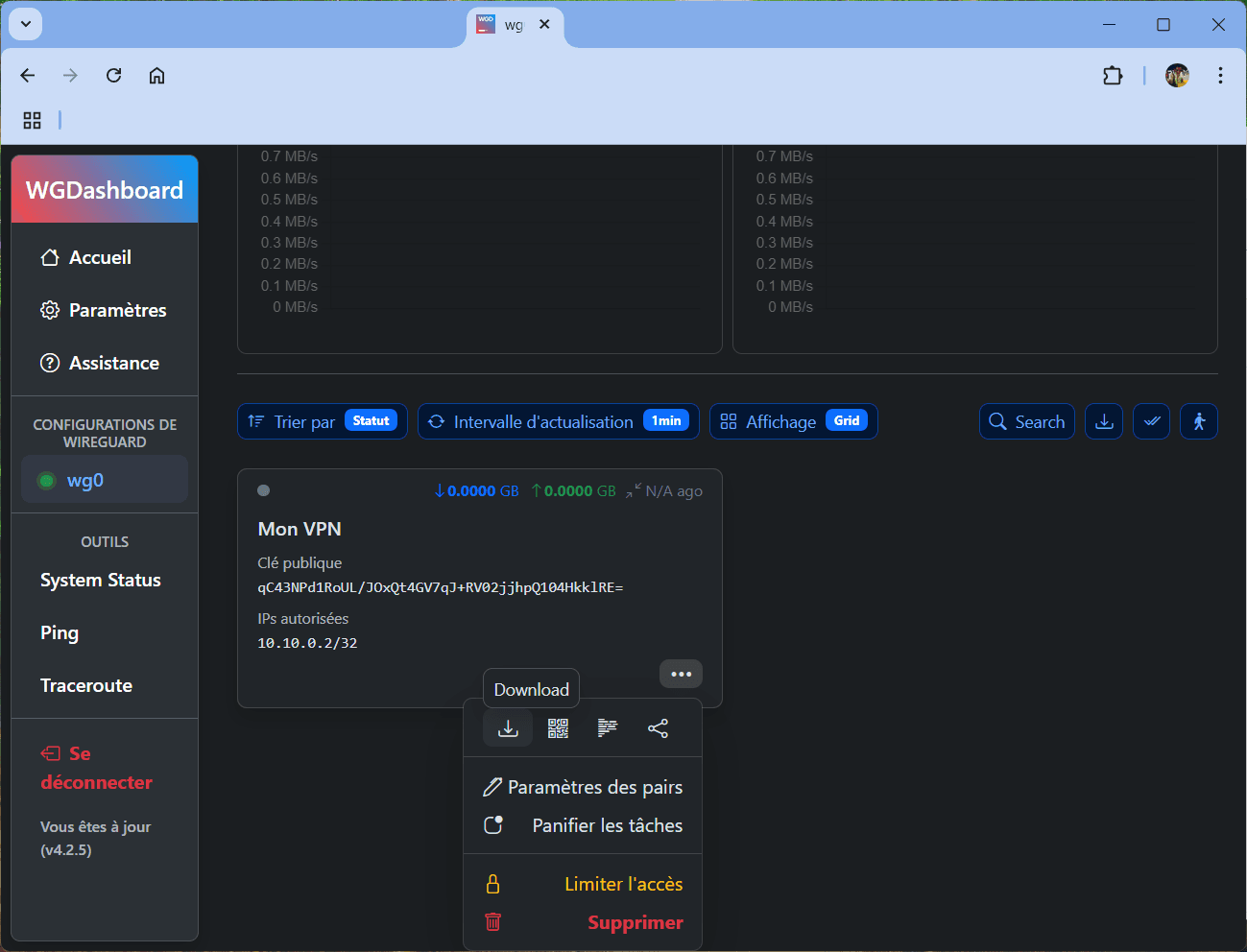Reload the page

113,75
